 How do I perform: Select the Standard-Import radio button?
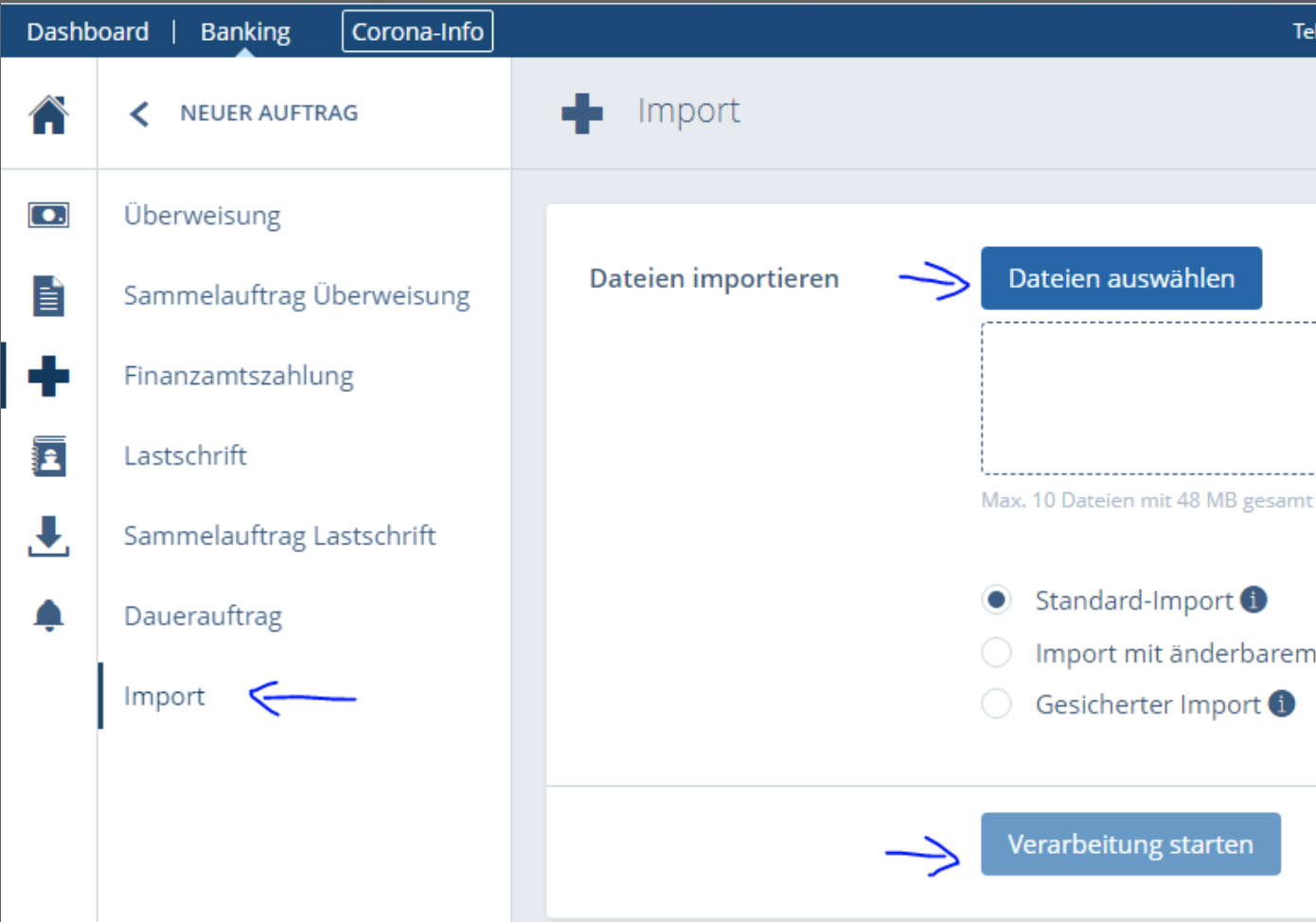pos(996,599)
